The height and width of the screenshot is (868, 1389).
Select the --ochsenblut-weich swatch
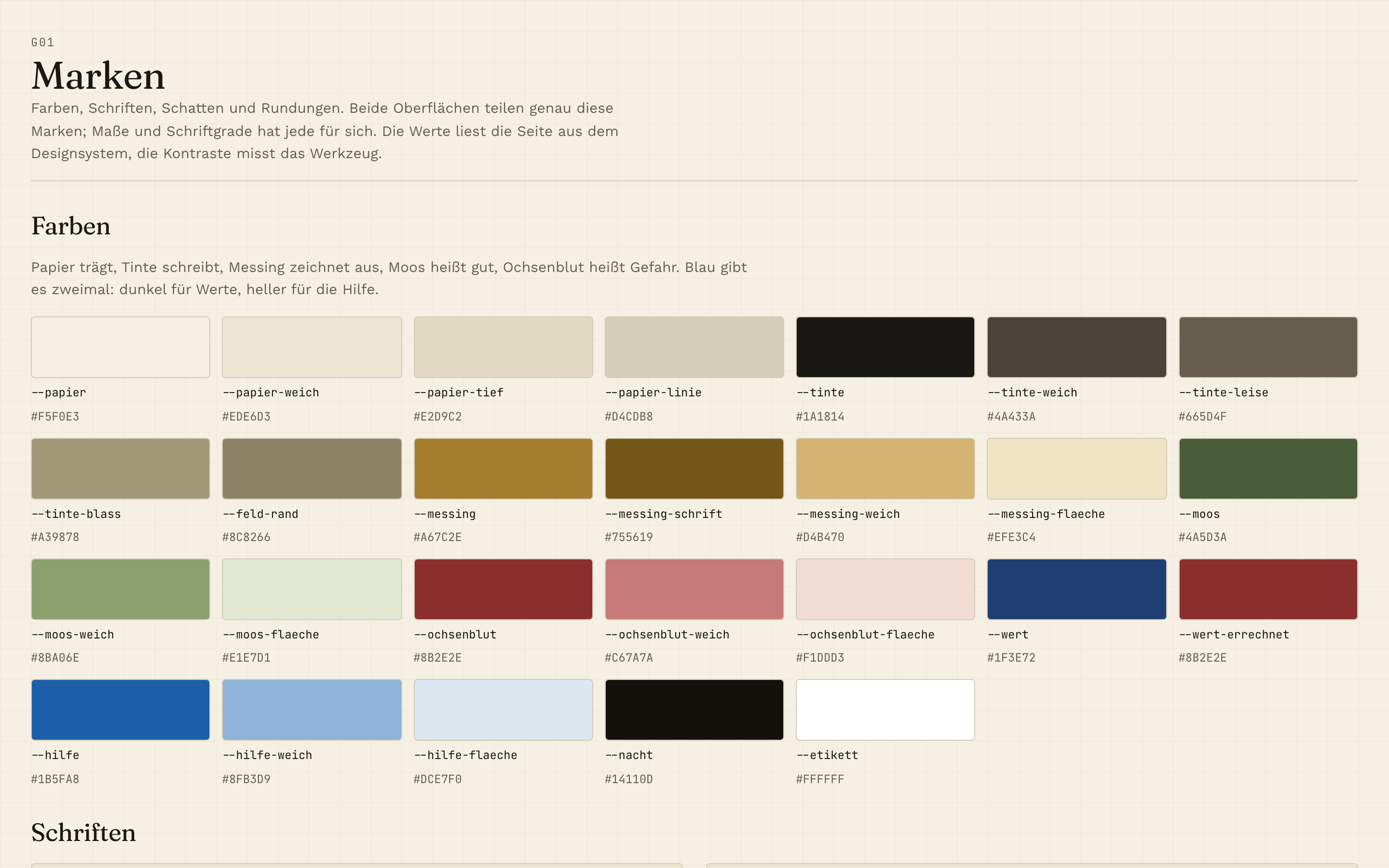click(694, 589)
